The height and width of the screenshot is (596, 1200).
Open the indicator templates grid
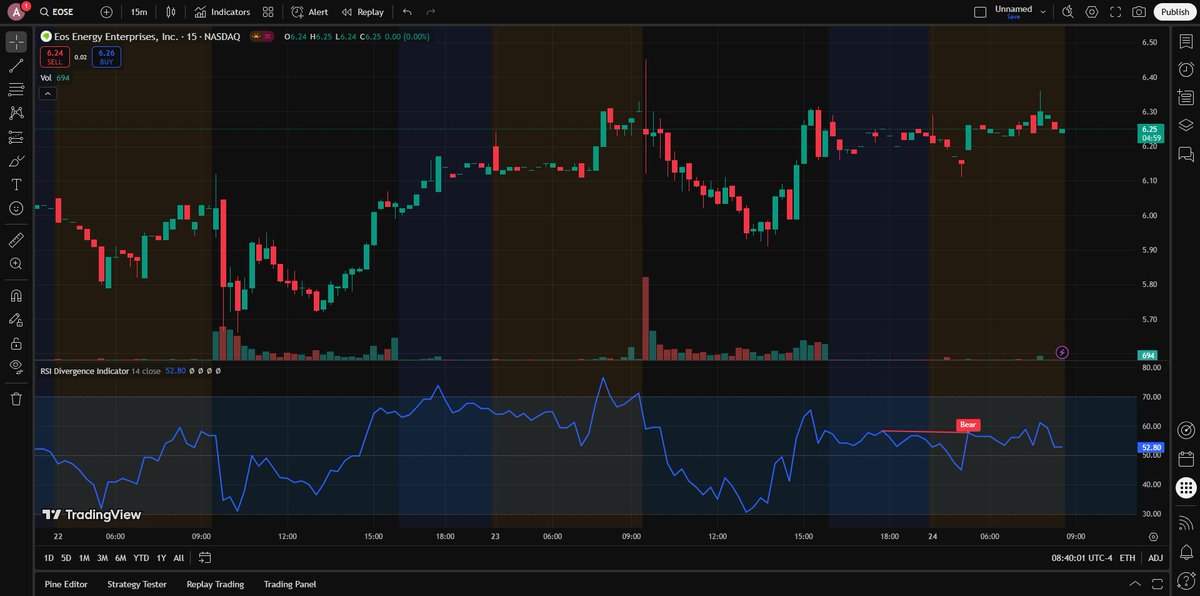268,12
